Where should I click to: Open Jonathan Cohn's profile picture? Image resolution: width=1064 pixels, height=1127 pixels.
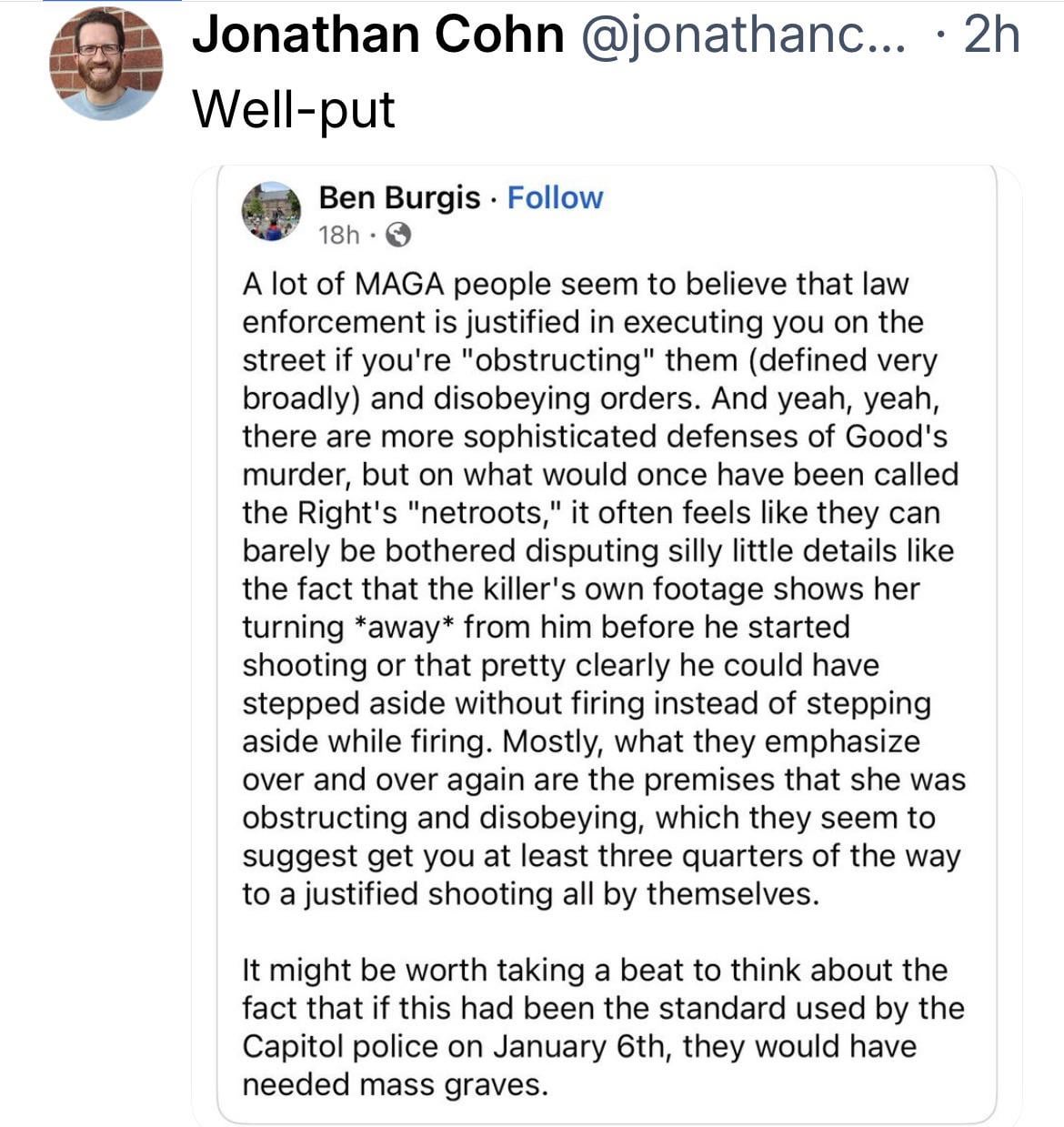(105, 64)
